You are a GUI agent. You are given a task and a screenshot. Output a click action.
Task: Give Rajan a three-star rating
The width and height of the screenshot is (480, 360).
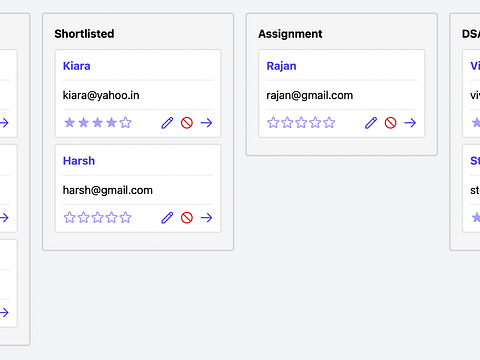[301, 122]
